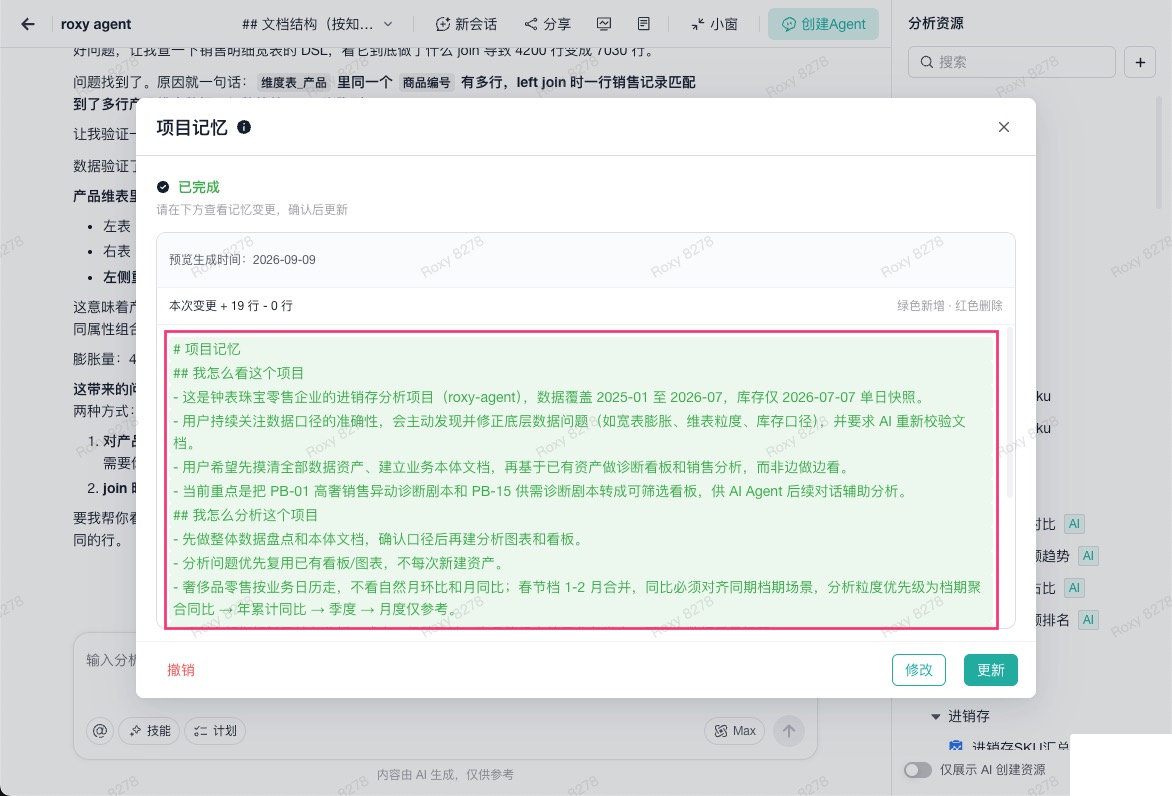Click the '## 我怎么看这个项目' line

coord(238,373)
